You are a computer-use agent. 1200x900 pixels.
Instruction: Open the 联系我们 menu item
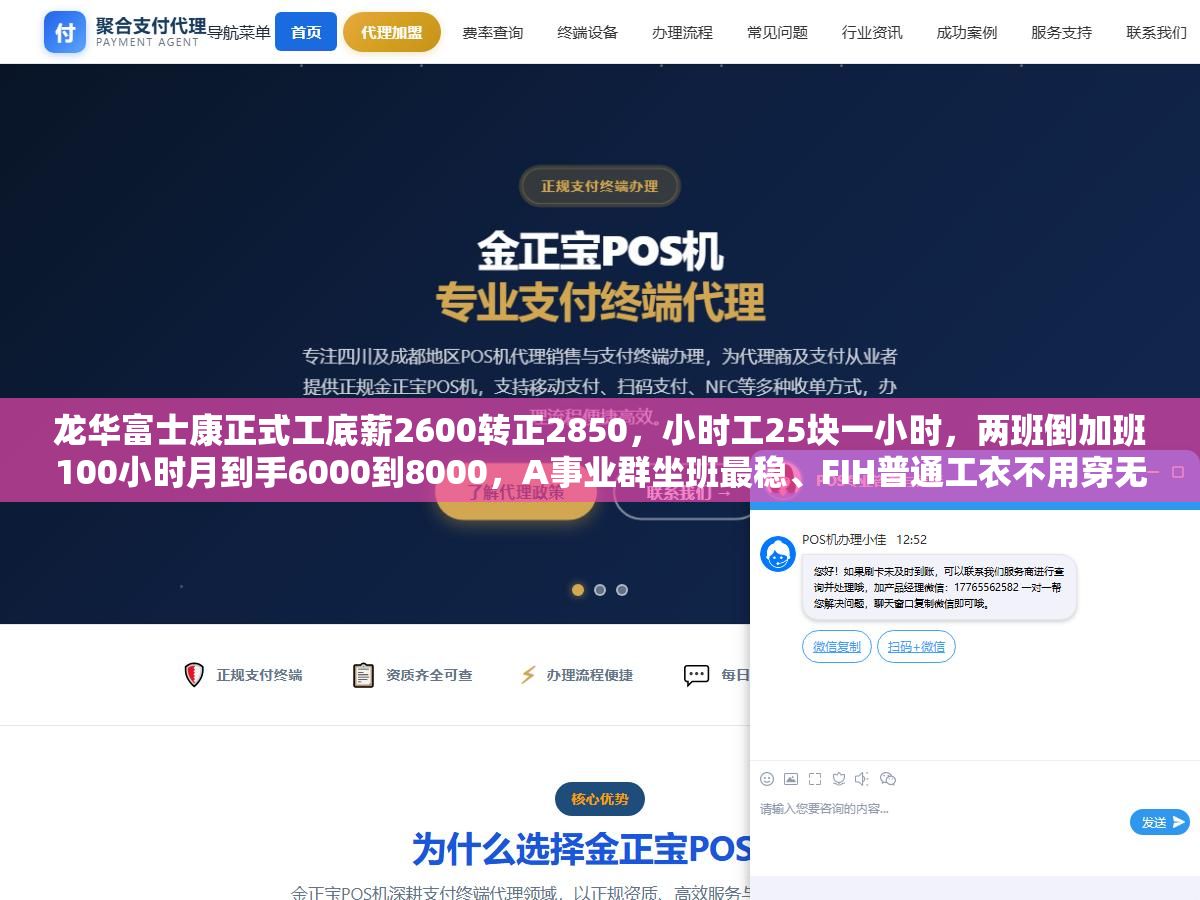pos(1157,32)
